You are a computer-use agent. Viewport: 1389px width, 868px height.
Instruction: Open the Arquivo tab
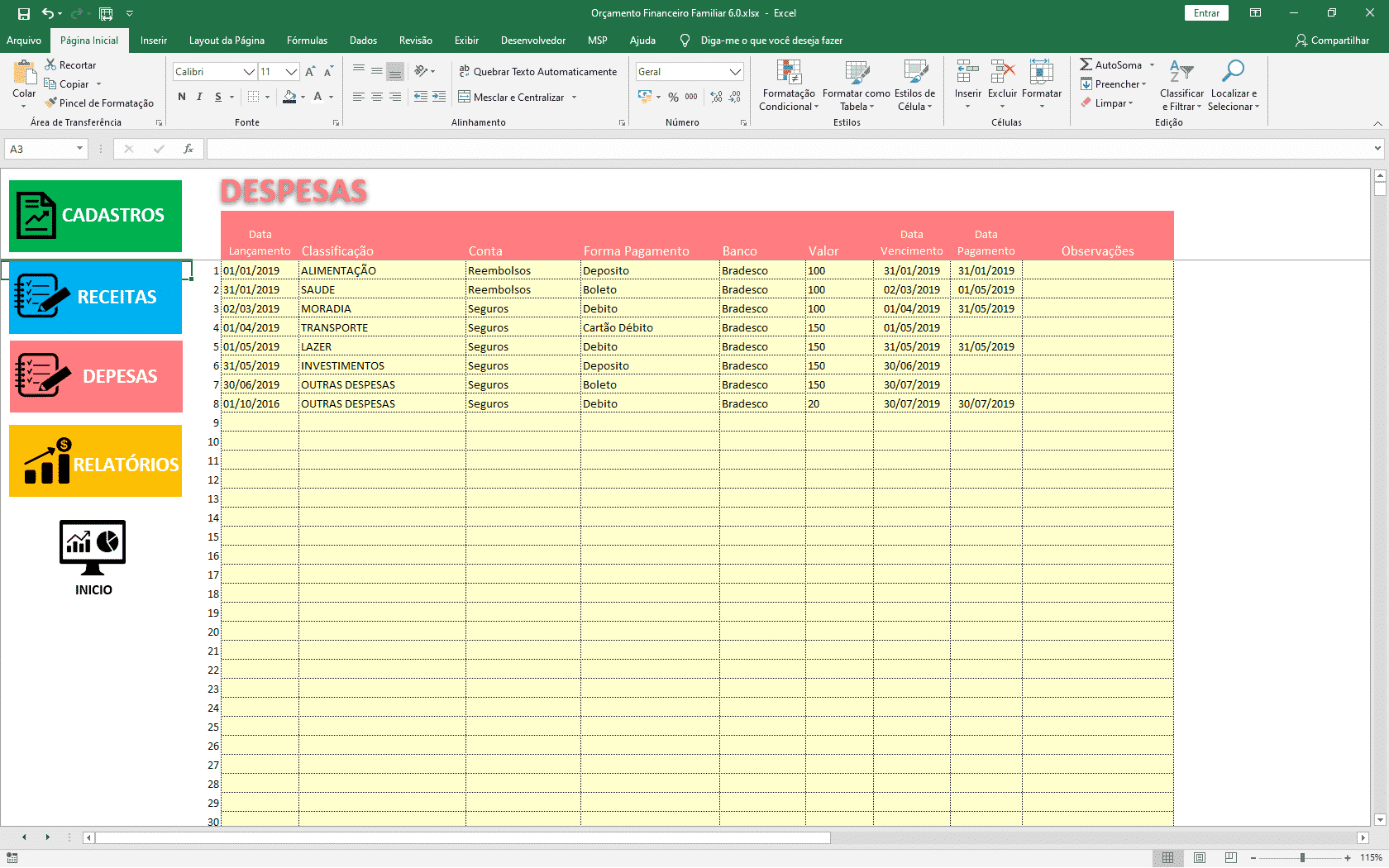click(24, 41)
